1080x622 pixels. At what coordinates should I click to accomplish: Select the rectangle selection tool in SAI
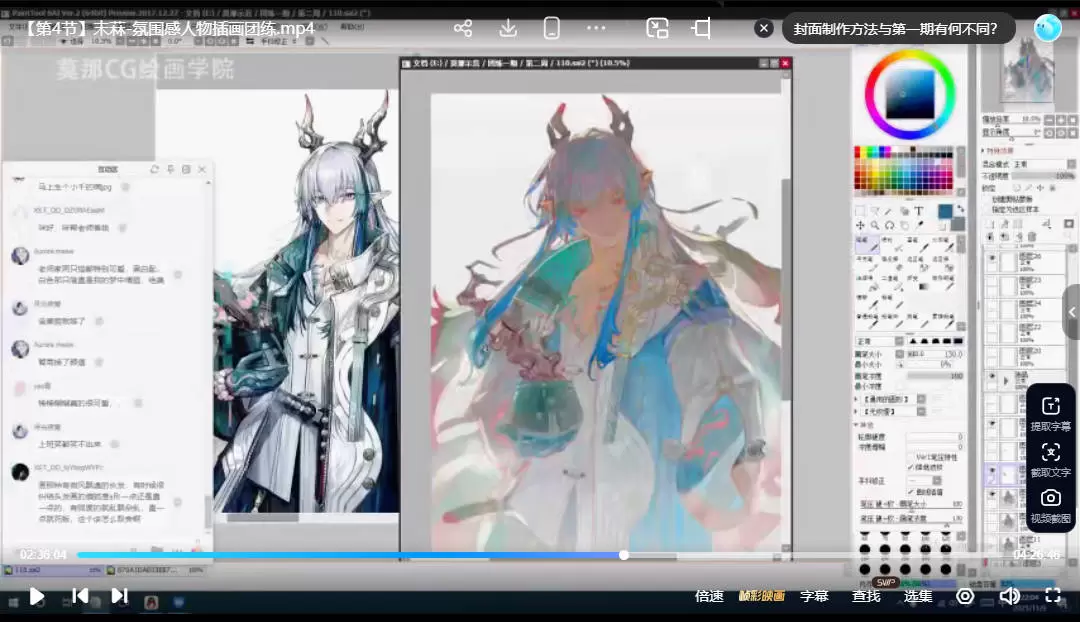pyautogui.click(x=860, y=211)
